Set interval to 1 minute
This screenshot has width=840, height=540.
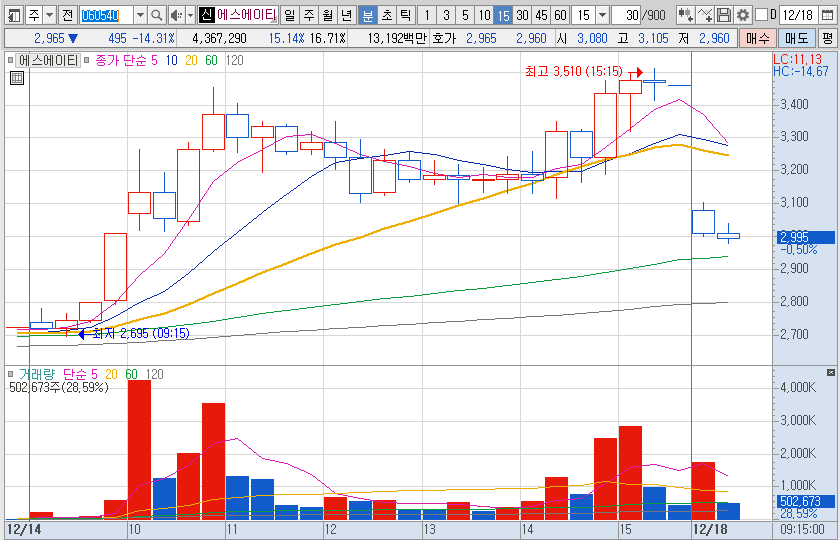tap(426, 15)
